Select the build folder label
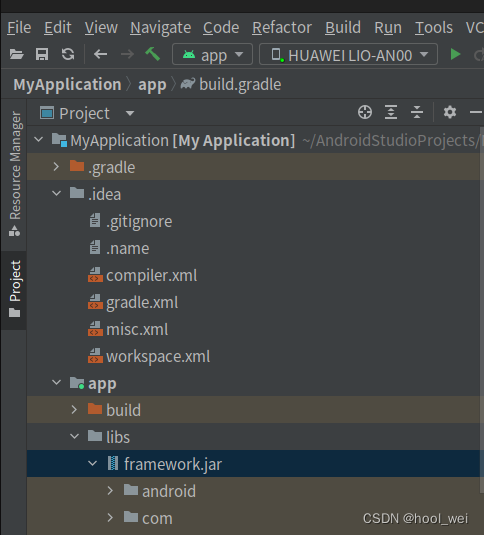The width and height of the screenshot is (484, 535). [x=123, y=410]
